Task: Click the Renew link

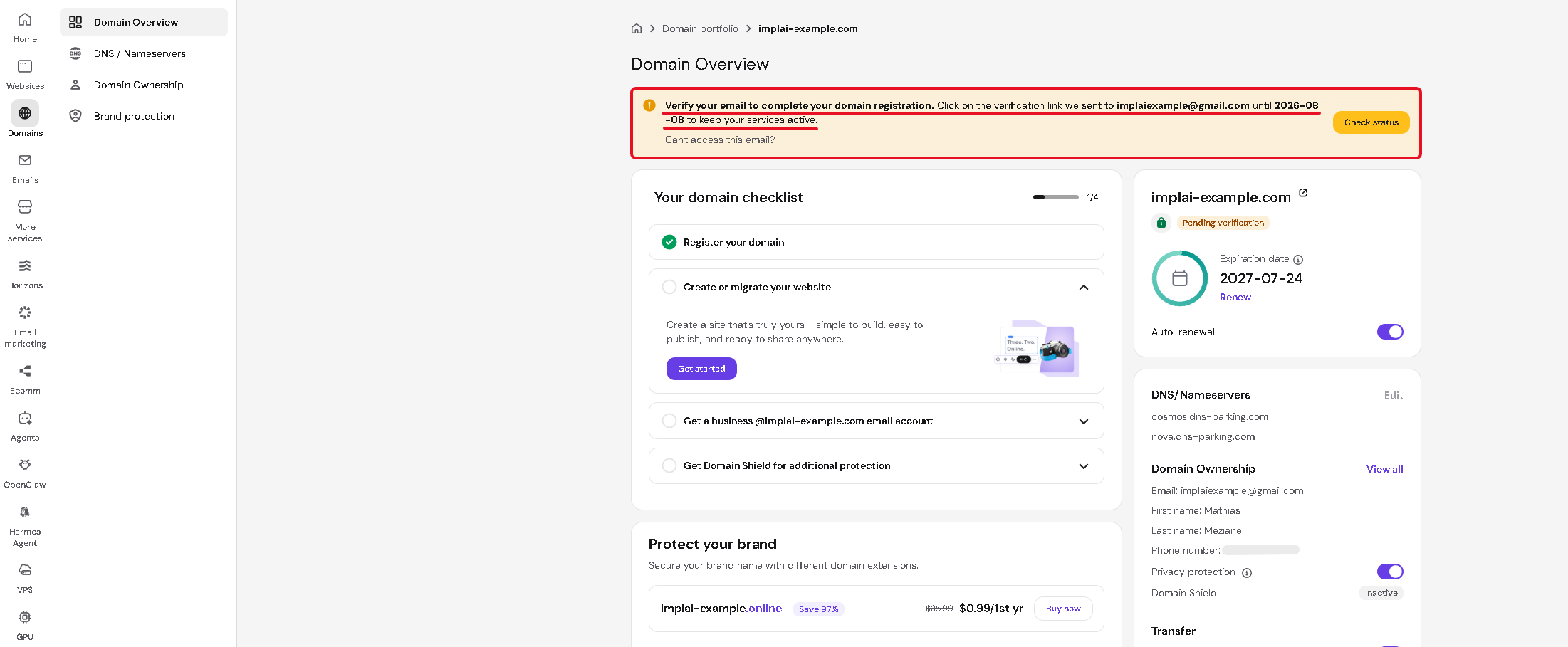Action: click(1235, 298)
